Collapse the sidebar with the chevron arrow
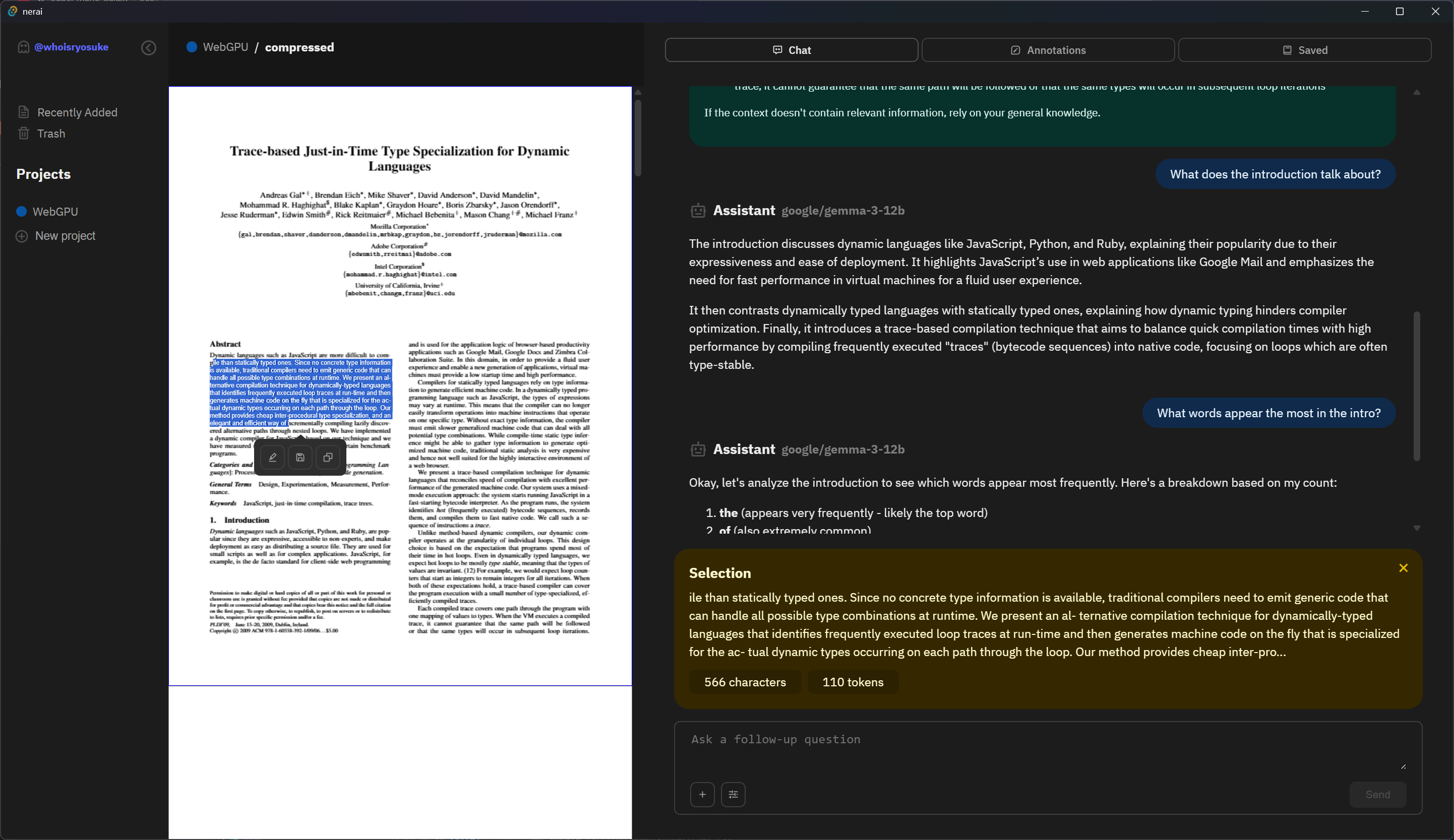The width and height of the screenshot is (1454, 840). click(x=148, y=47)
